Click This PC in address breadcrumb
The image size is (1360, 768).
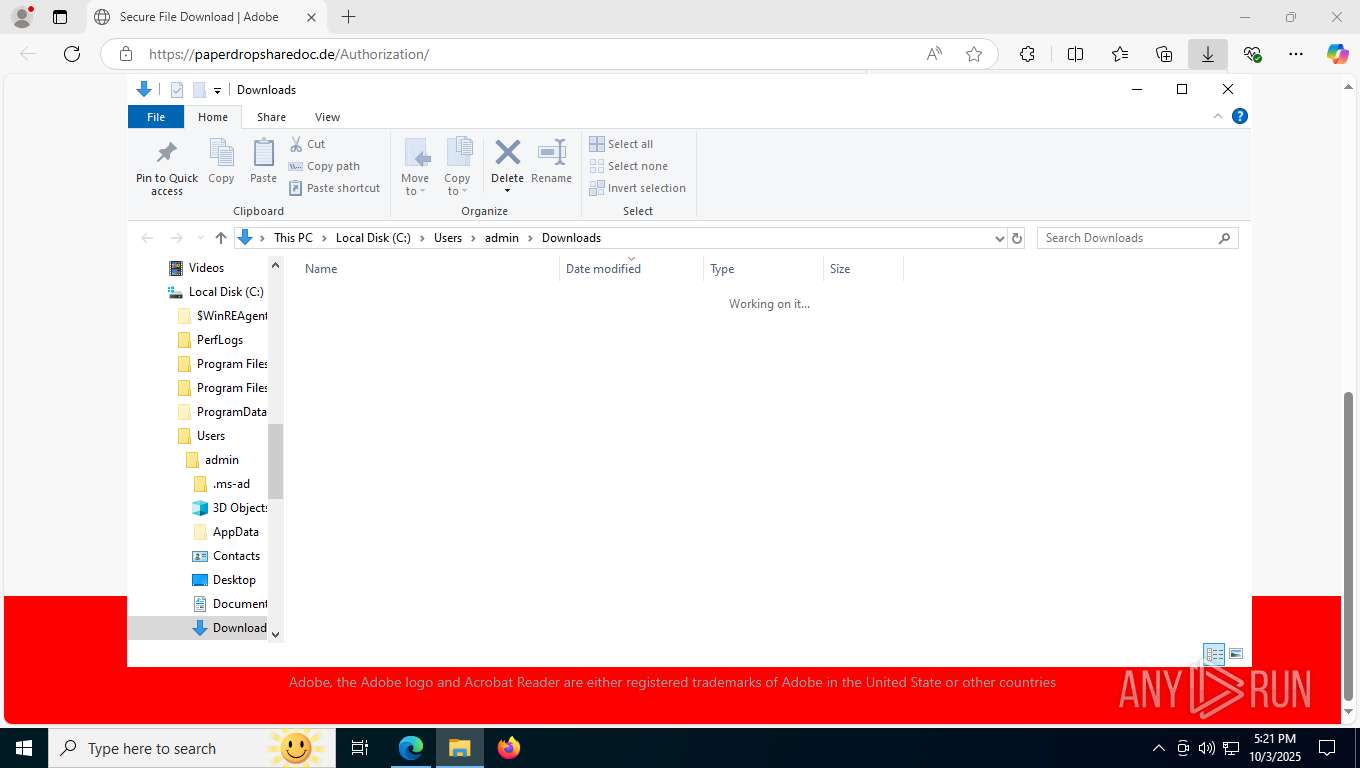[293, 238]
